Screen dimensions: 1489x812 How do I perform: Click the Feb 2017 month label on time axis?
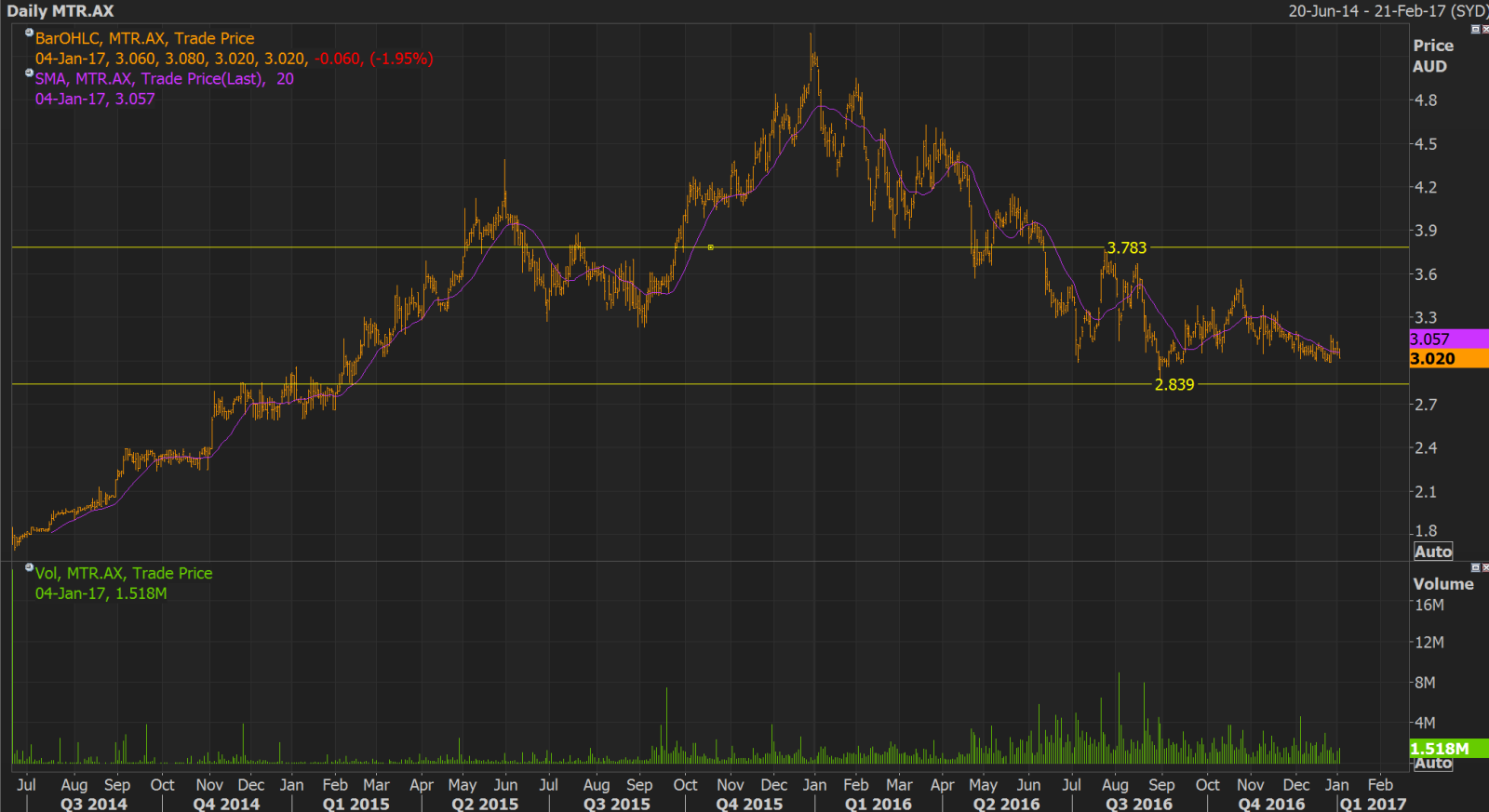[1380, 784]
